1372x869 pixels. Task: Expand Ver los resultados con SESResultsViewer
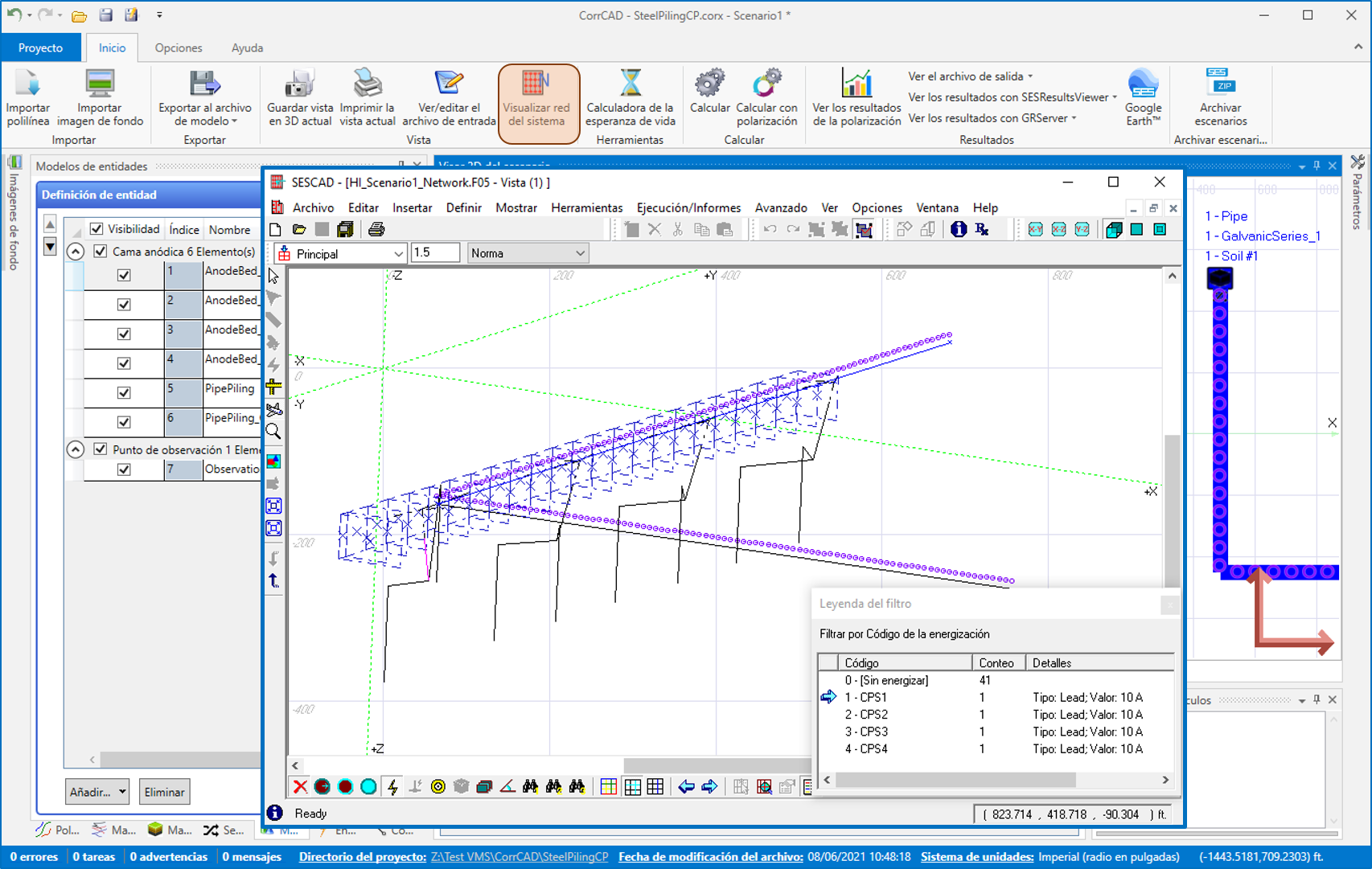click(1013, 97)
